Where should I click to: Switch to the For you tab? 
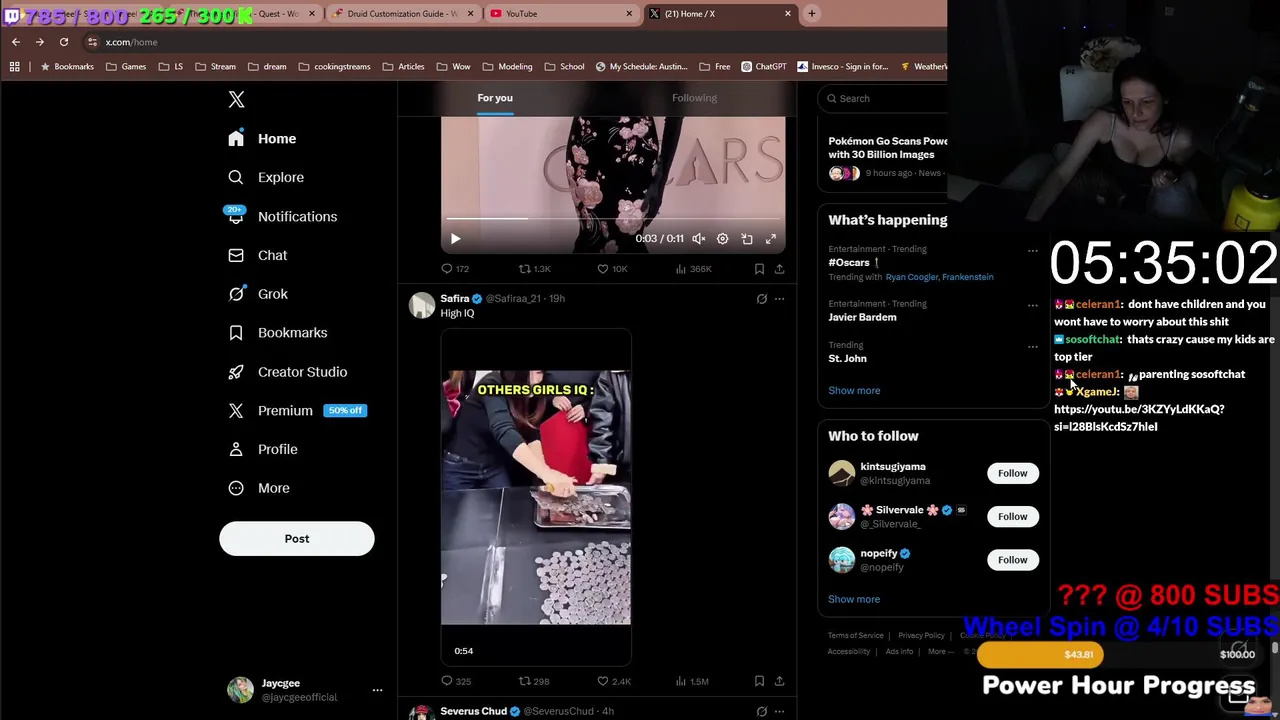tap(495, 98)
